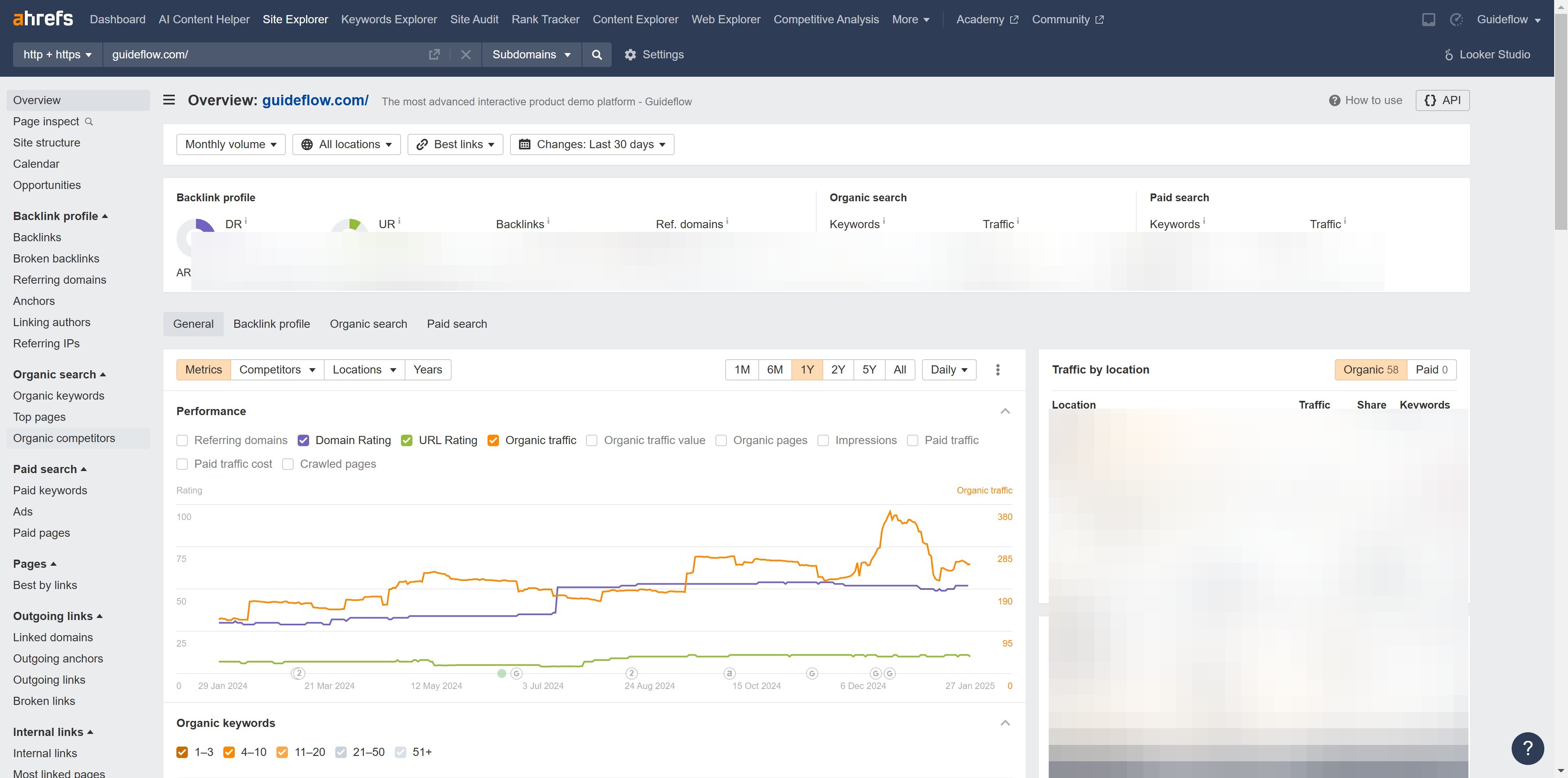Expand the Competitors dropdown
Screen dimensions: 1568x778
(x=278, y=369)
